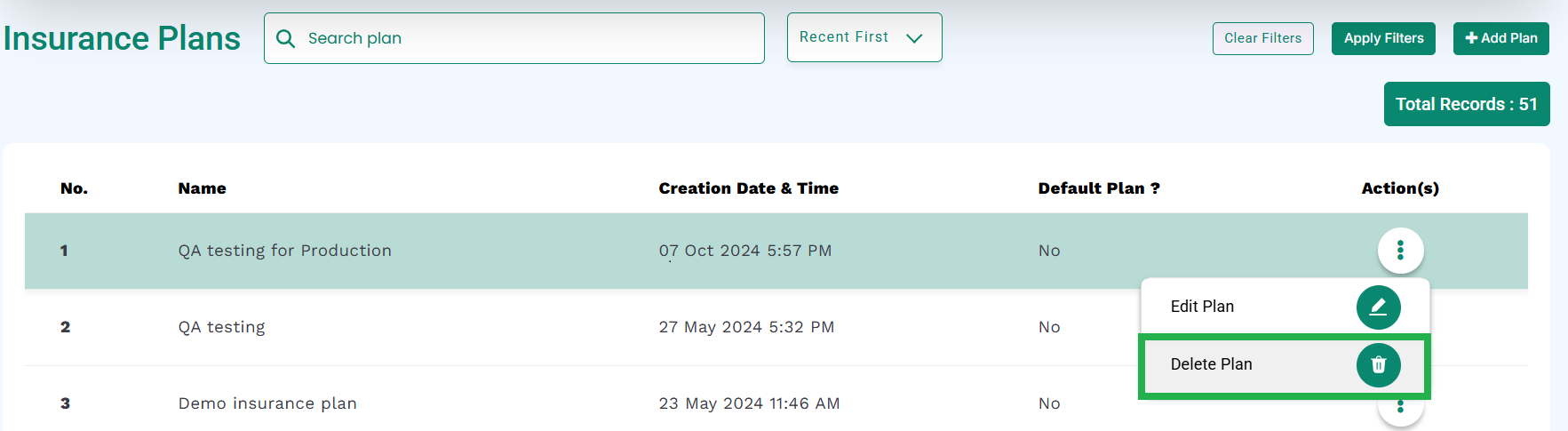Image resolution: width=1568 pixels, height=431 pixels.
Task: Click the pencil Edit Plan icon
Action: (1378, 307)
